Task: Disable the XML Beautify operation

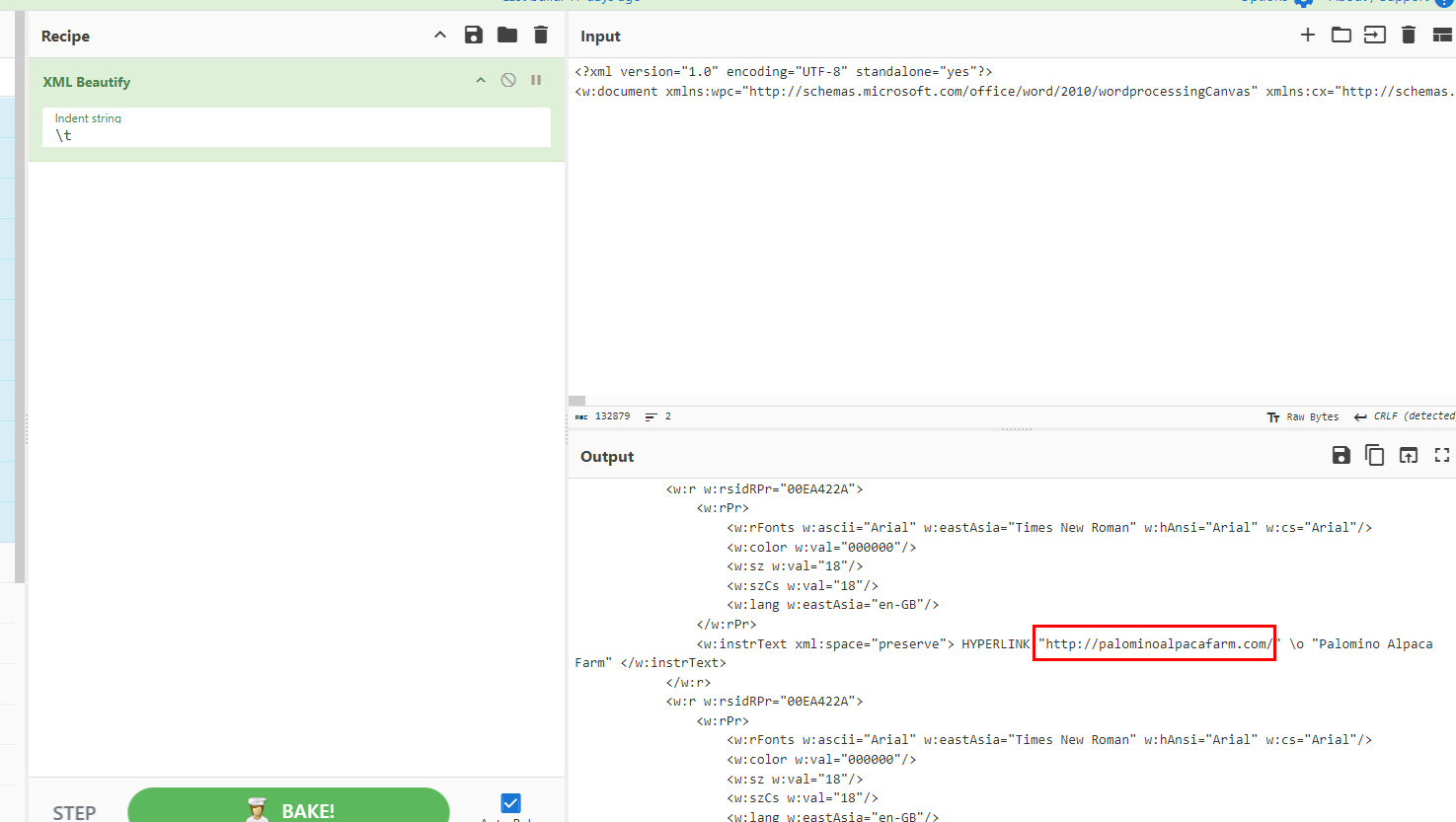Action: point(508,80)
